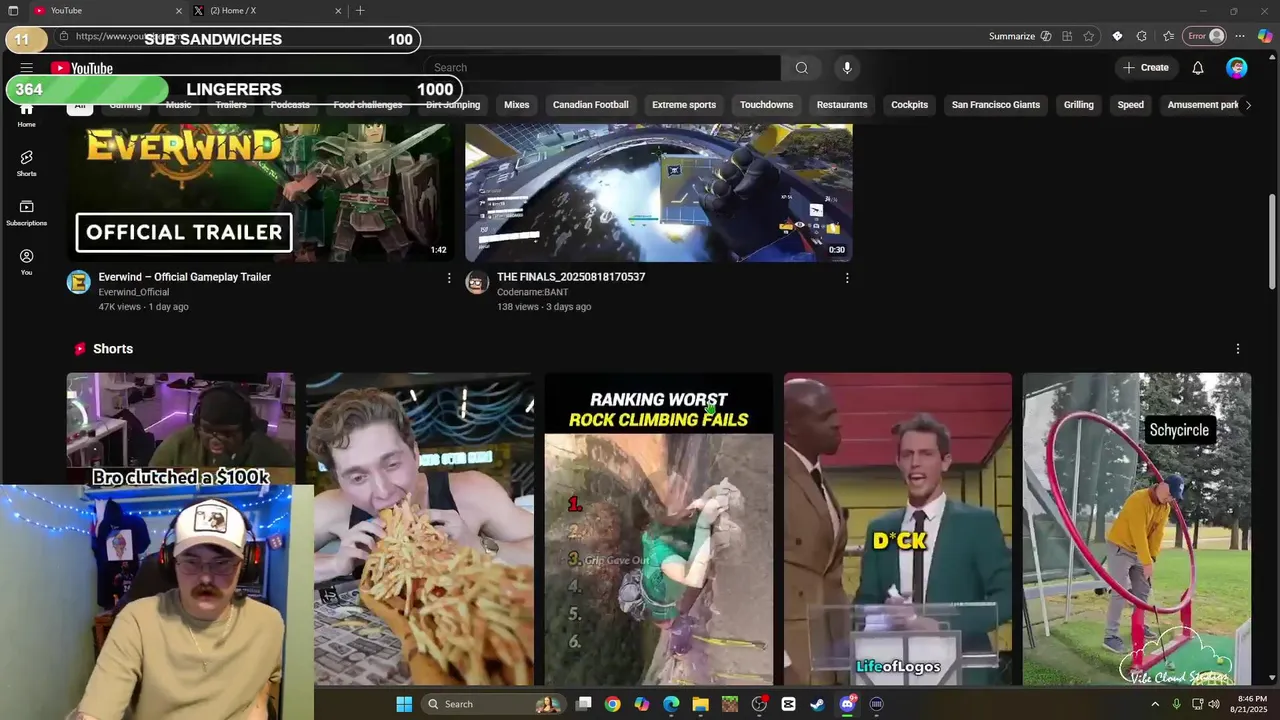Click the Edge Copilot icon
The width and height of the screenshot is (1280, 720).
1264,36
